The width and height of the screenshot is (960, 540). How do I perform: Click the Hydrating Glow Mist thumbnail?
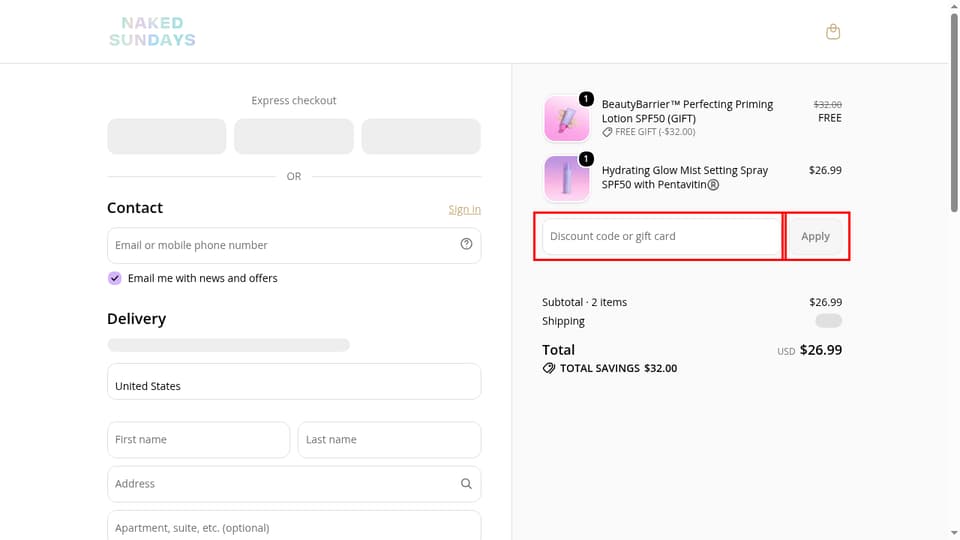(x=567, y=178)
